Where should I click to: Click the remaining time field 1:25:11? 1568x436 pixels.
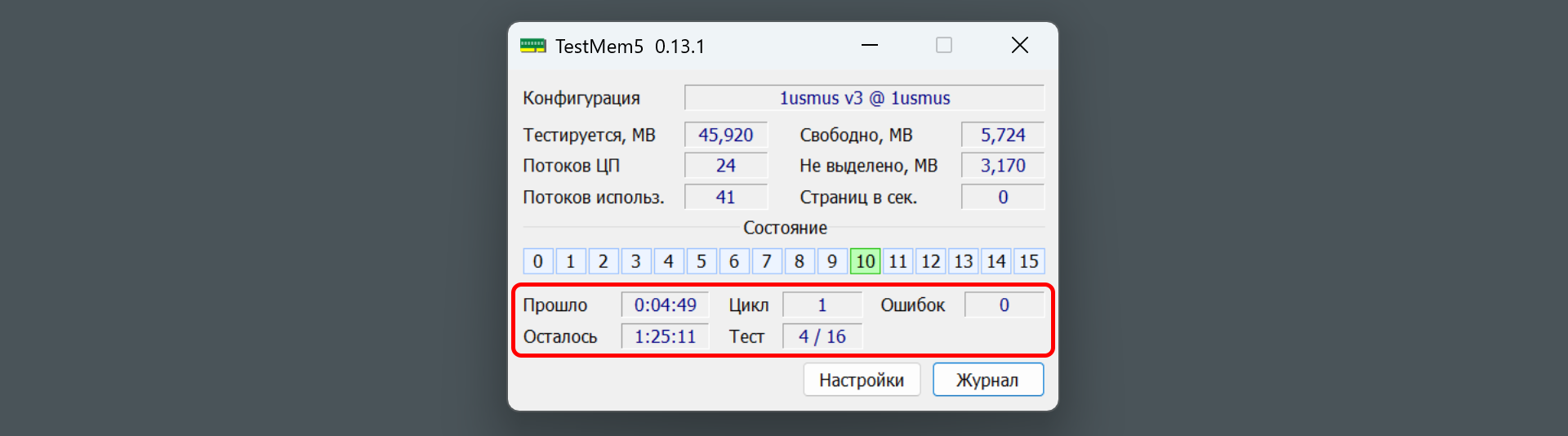pos(665,336)
